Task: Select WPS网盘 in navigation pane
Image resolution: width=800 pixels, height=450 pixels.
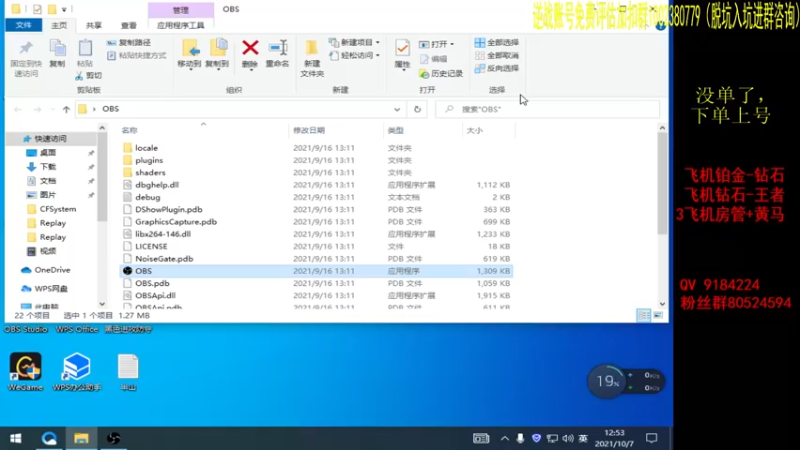Action: point(51,289)
